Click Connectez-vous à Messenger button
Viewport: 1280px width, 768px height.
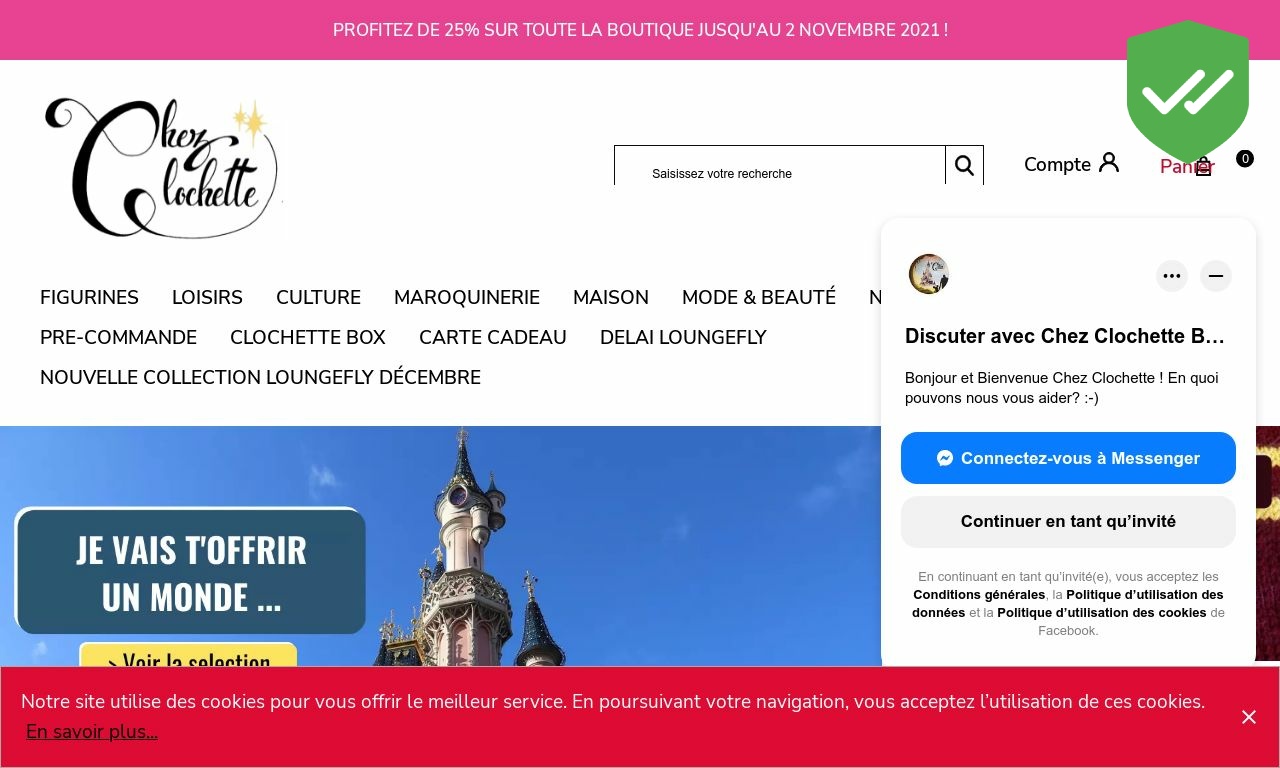click(x=1068, y=458)
